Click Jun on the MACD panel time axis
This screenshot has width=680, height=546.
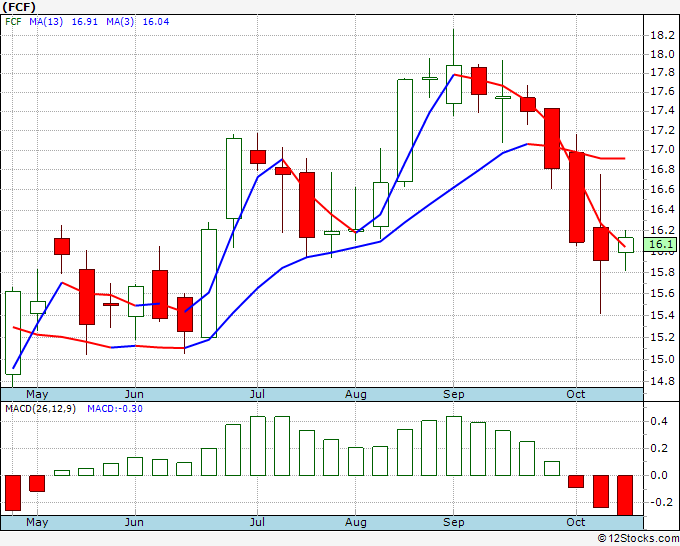coord(134,522)
